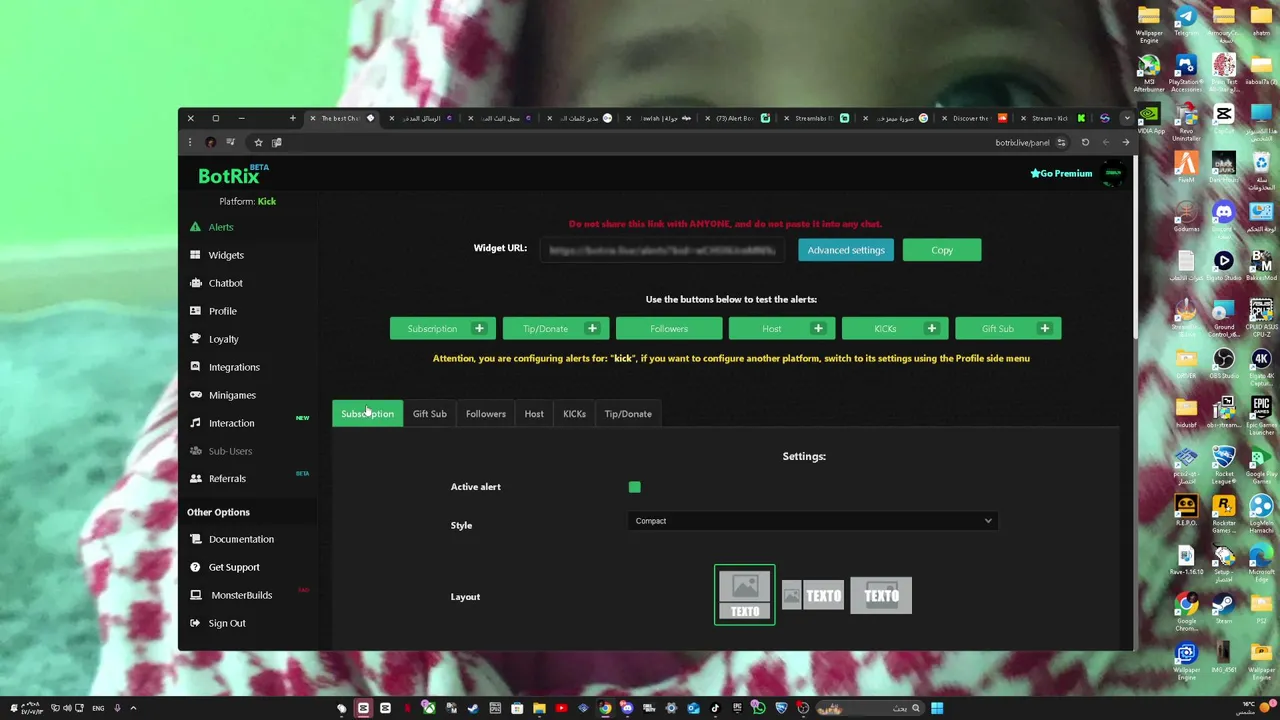Viewport: 1280px width, 720px height.
Task: Switch to the KICKs settings tab
Action: 574,414
